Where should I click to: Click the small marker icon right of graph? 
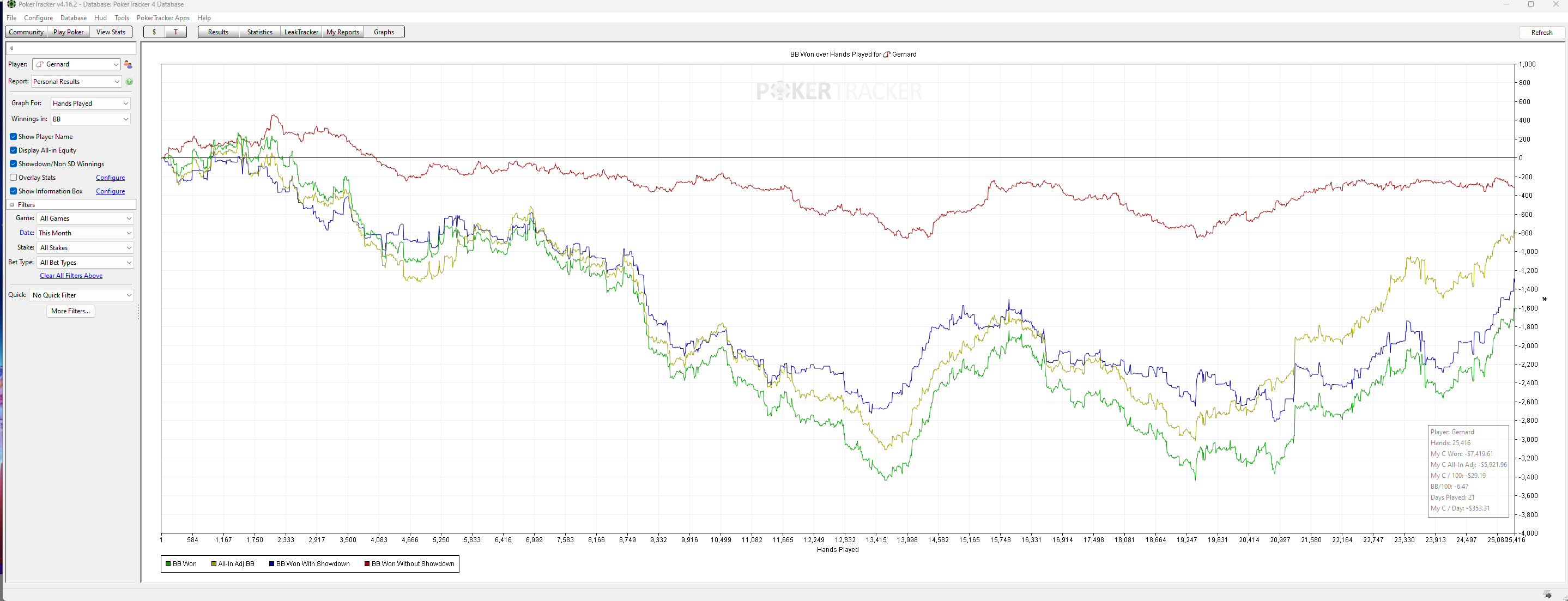(x=1544, y=299)
